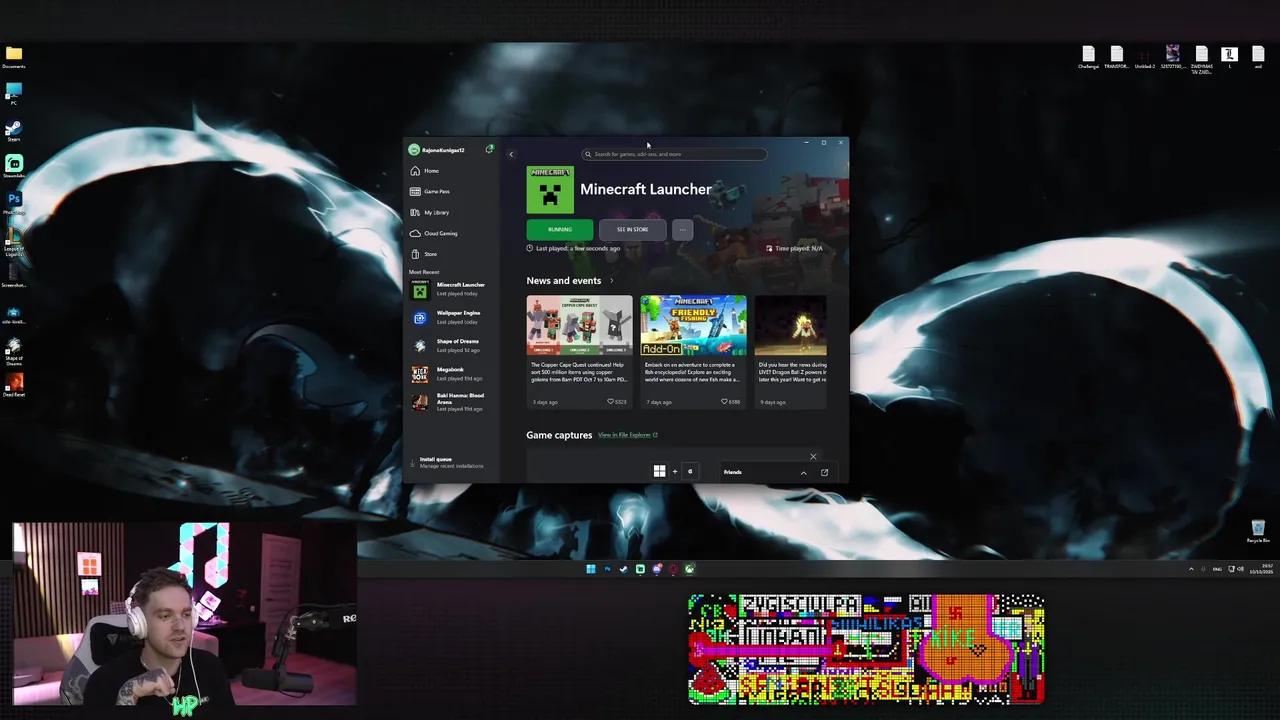Viewport: 1280px width, 720px height.
Task: Pop out the Friends panel
Action: pos(824,472)
